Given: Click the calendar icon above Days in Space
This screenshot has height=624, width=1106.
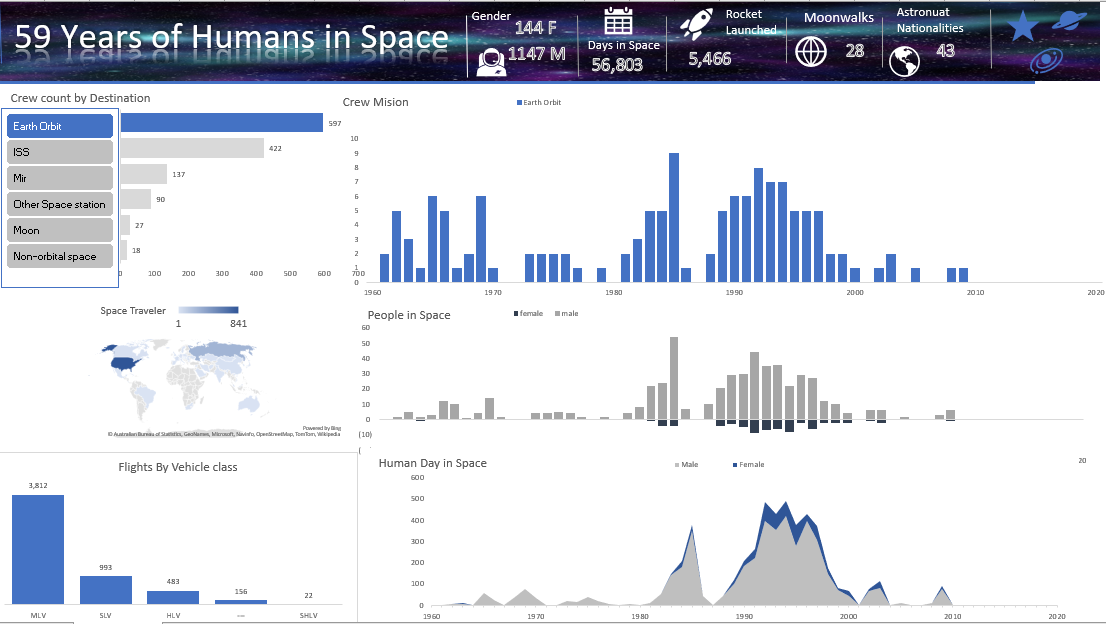Looking at the screenshot, I should (620, 21).
